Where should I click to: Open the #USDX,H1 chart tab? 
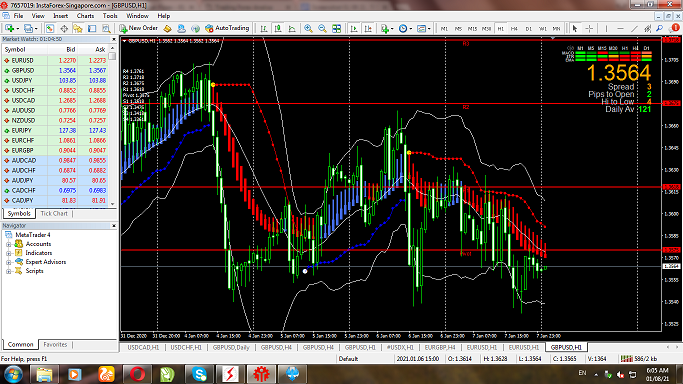[x=400, y=347]
